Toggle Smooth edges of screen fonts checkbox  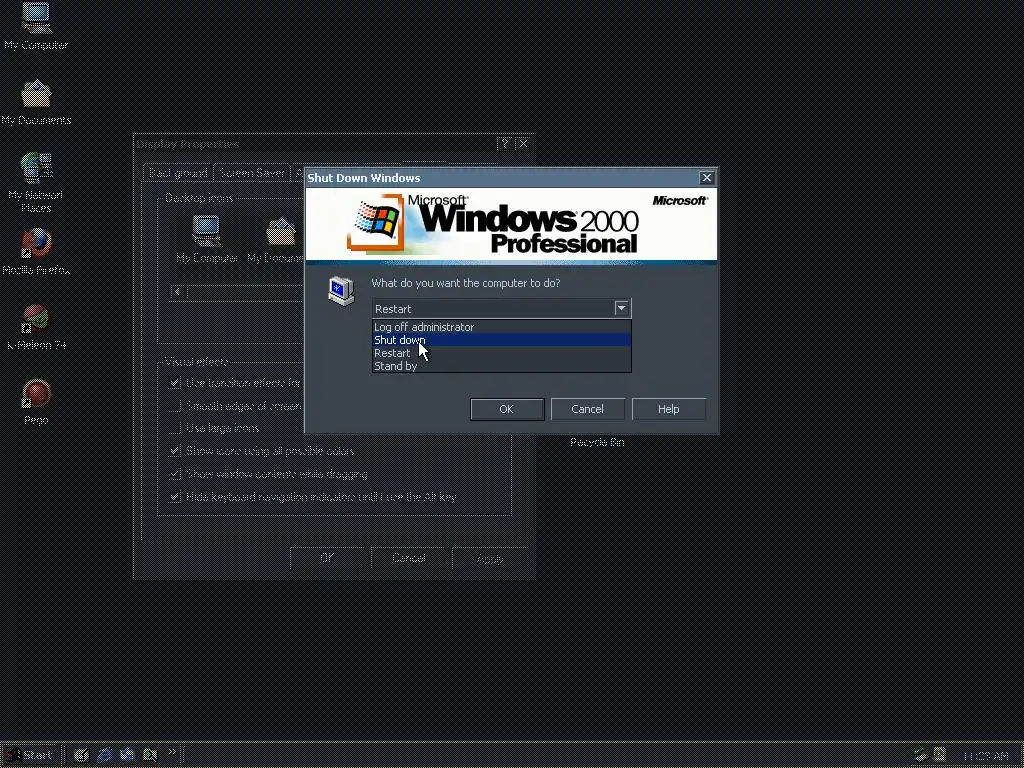pyautogui.click(x=174, y=406)
